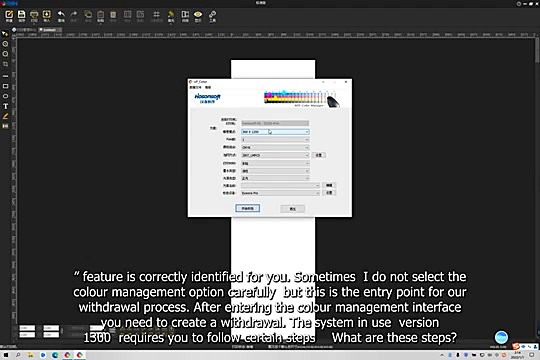The width and height of the screenshot is (540, 360).
Task: Click the split-panel layout icon
Action: point(185,16)
